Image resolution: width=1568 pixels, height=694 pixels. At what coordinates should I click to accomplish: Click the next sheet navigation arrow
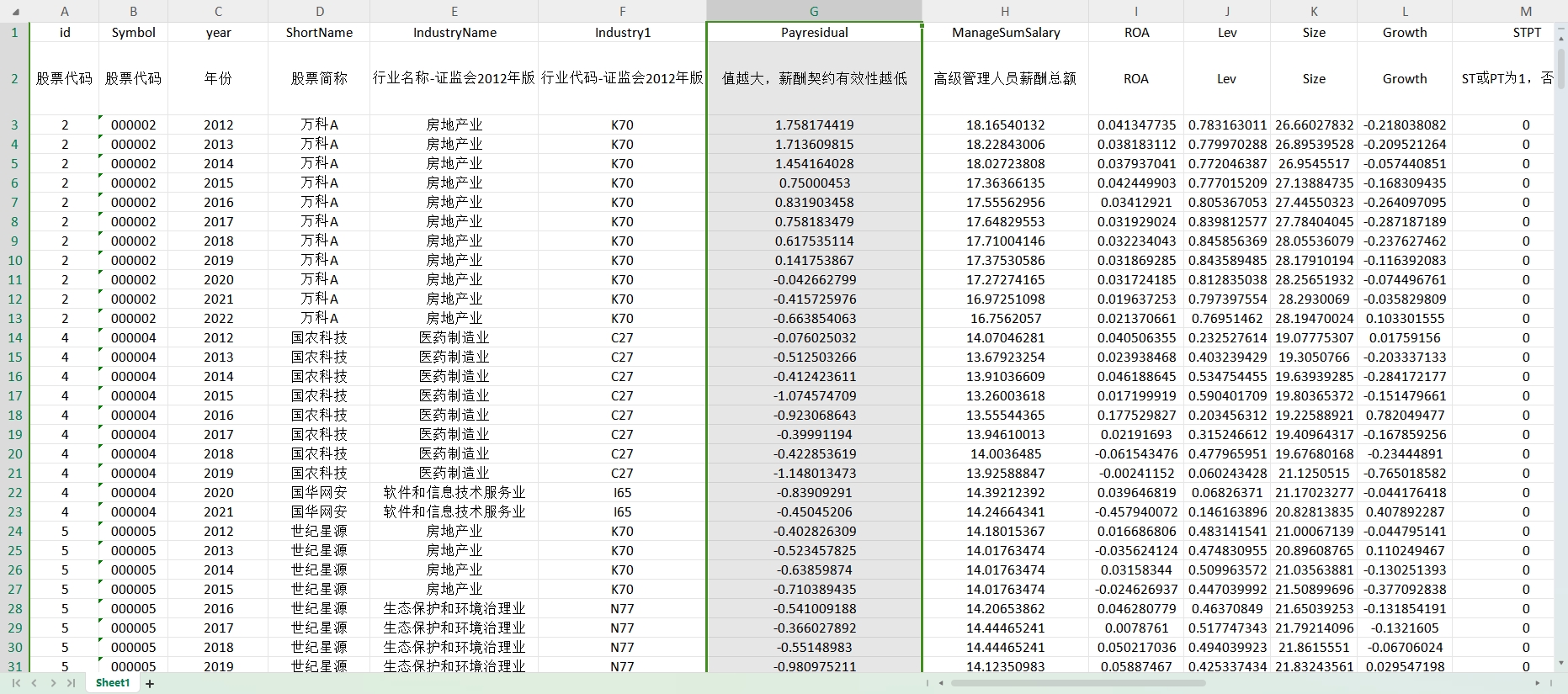click(x=53, y=683)
